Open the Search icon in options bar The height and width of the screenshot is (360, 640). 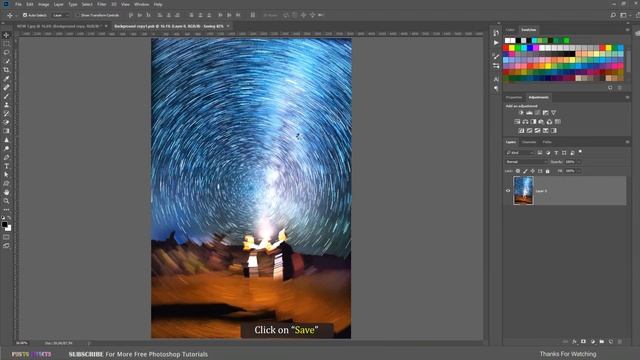[613, 15]
